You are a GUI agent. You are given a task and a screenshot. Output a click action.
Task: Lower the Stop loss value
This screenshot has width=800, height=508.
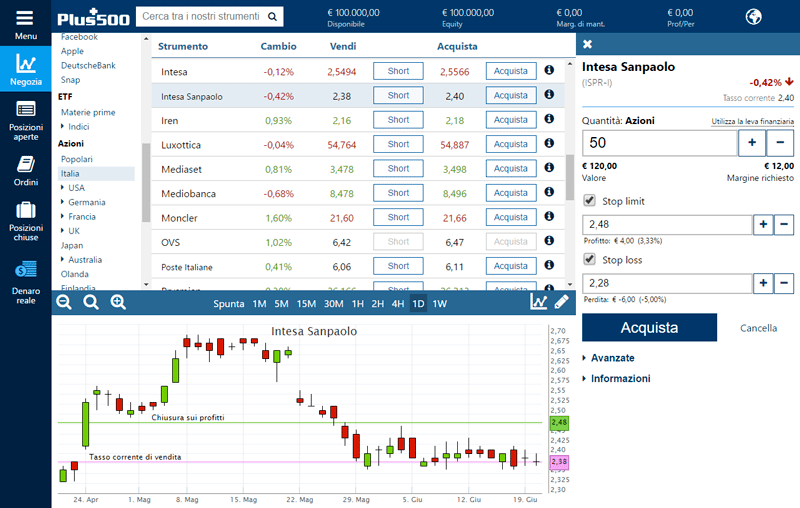[784, 283]
